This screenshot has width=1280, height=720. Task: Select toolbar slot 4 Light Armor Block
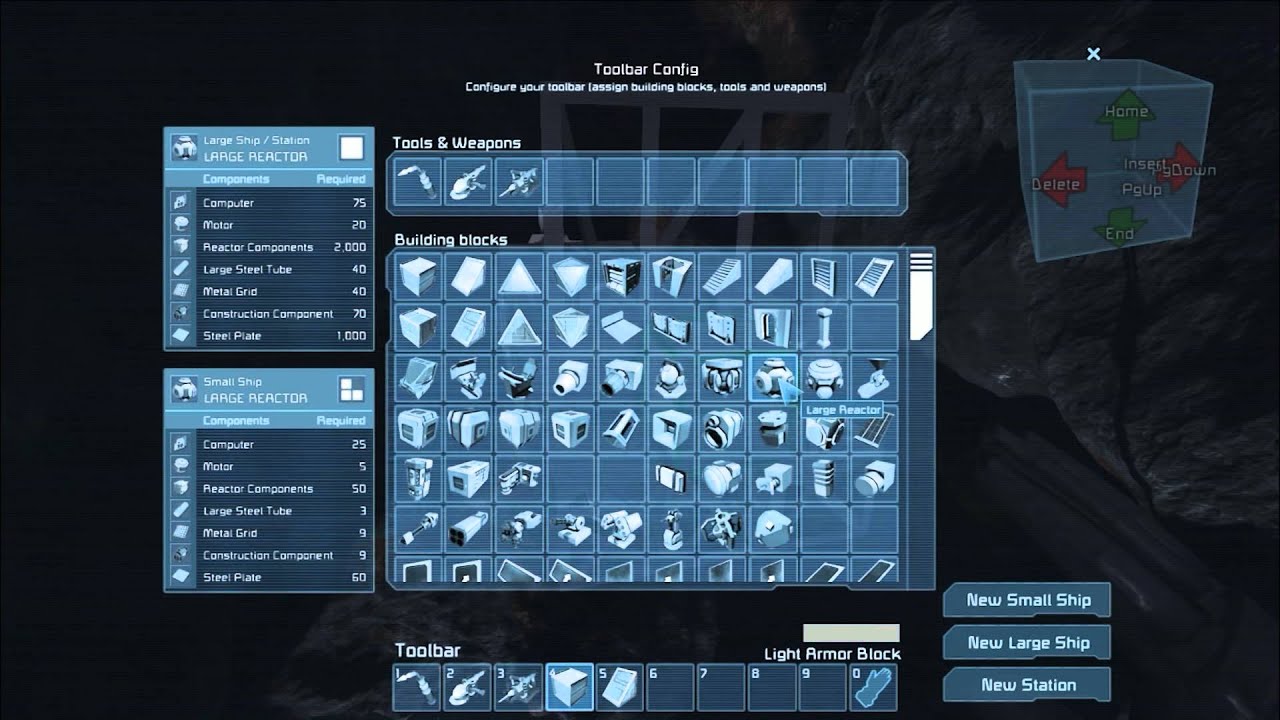pos(570,687)
